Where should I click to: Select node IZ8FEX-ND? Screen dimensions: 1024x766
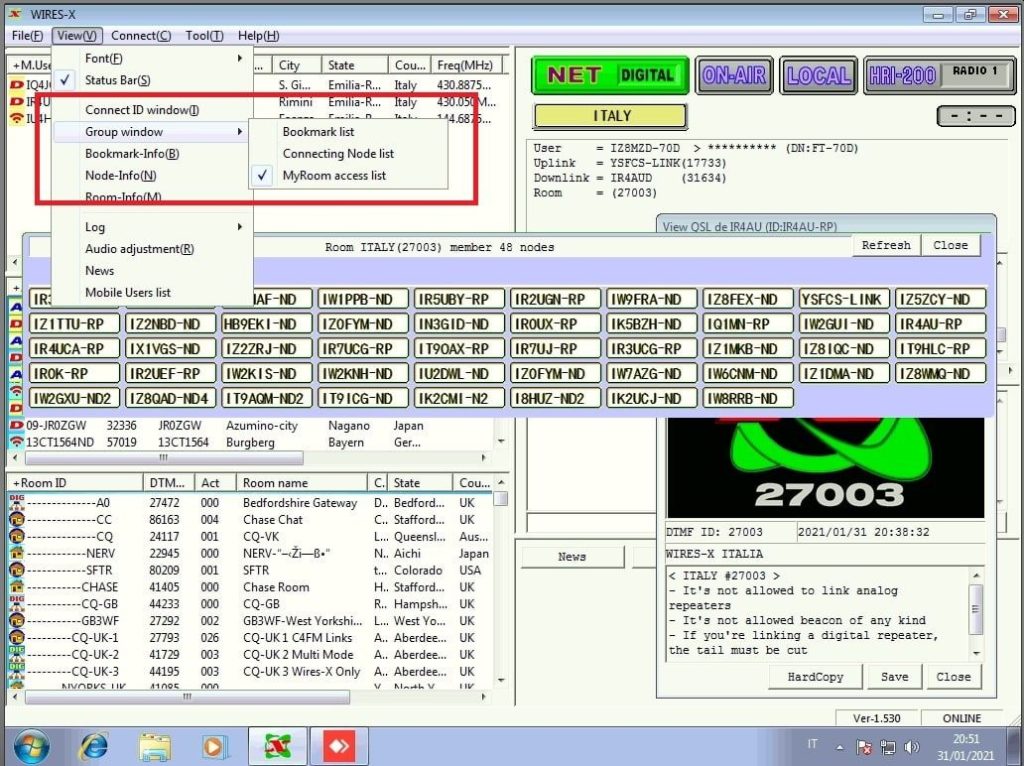pos(748,299)
